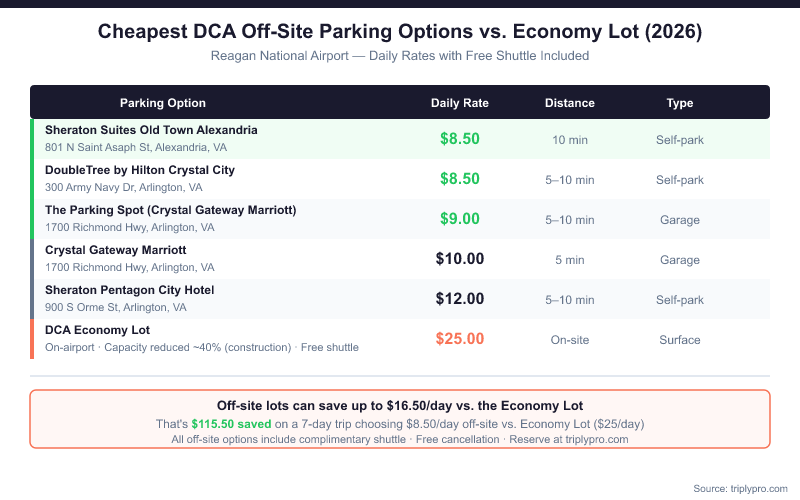Image resolution: width=800 pixels, height=500 pixels.
Task: Click the "Distance" column header
Action: pos(570,103)
